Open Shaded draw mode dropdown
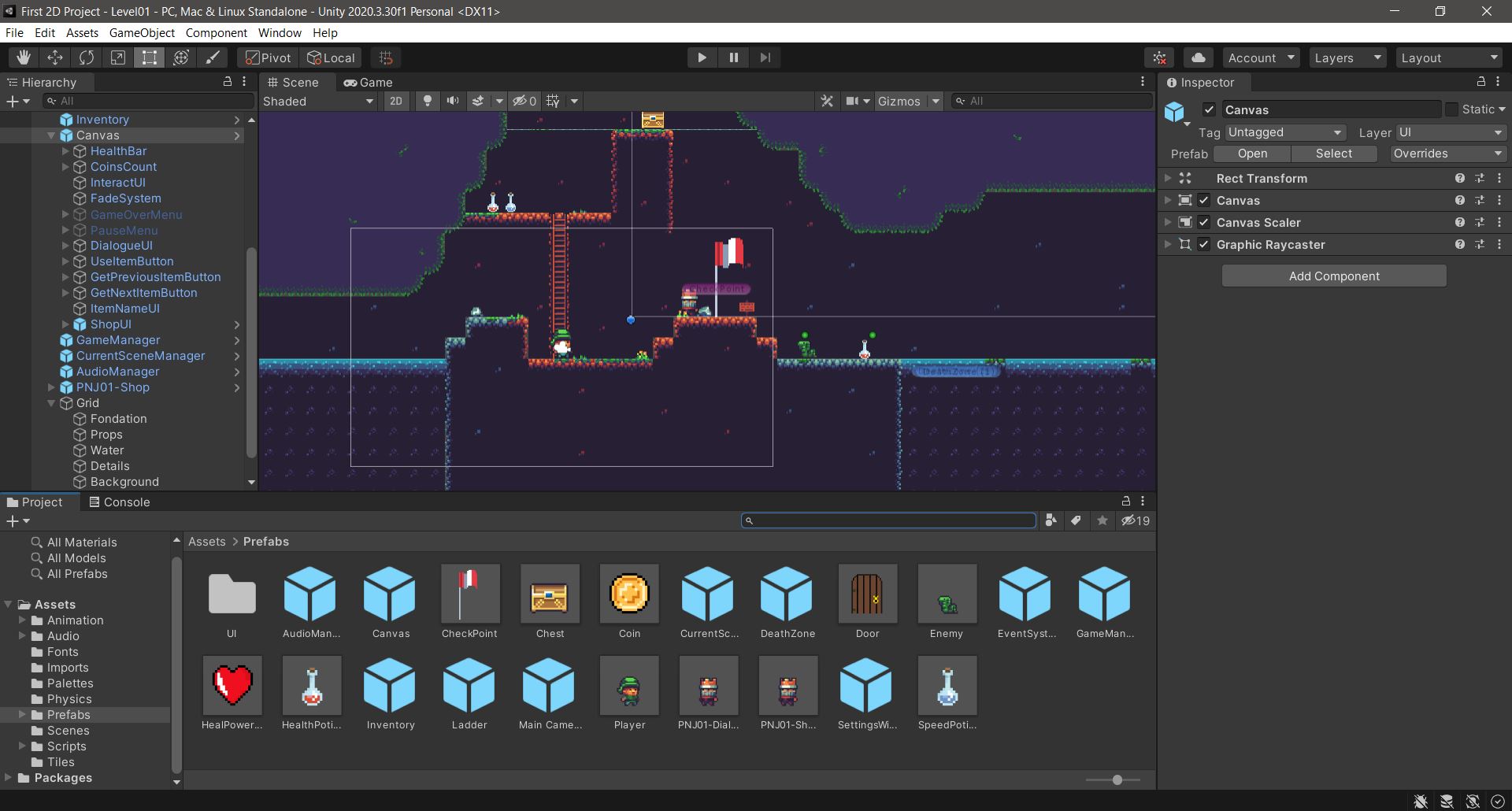The height and width of the screenshot is (811, 1512). (x=318, y=101)
